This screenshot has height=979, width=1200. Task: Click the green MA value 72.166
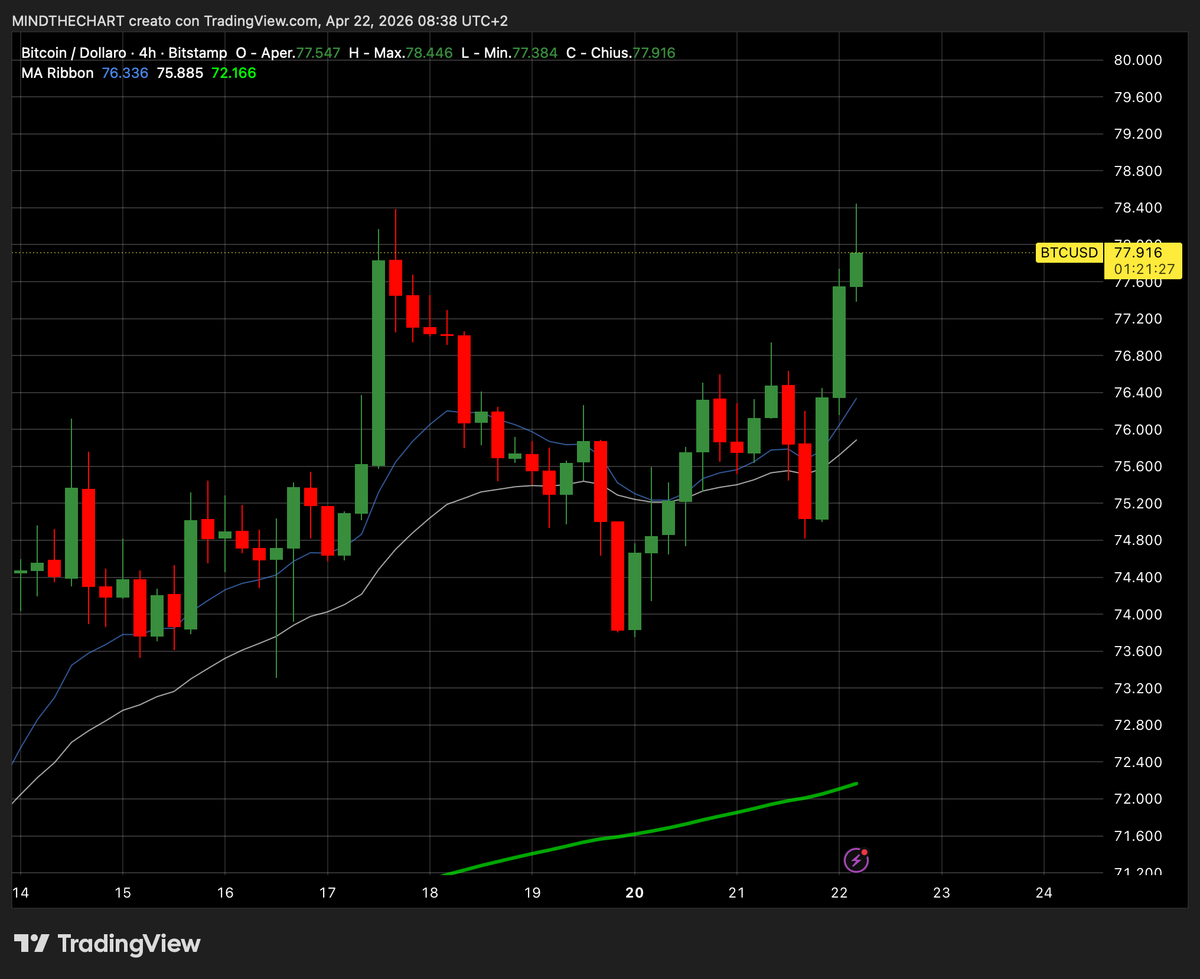click(x=233, y=72)
